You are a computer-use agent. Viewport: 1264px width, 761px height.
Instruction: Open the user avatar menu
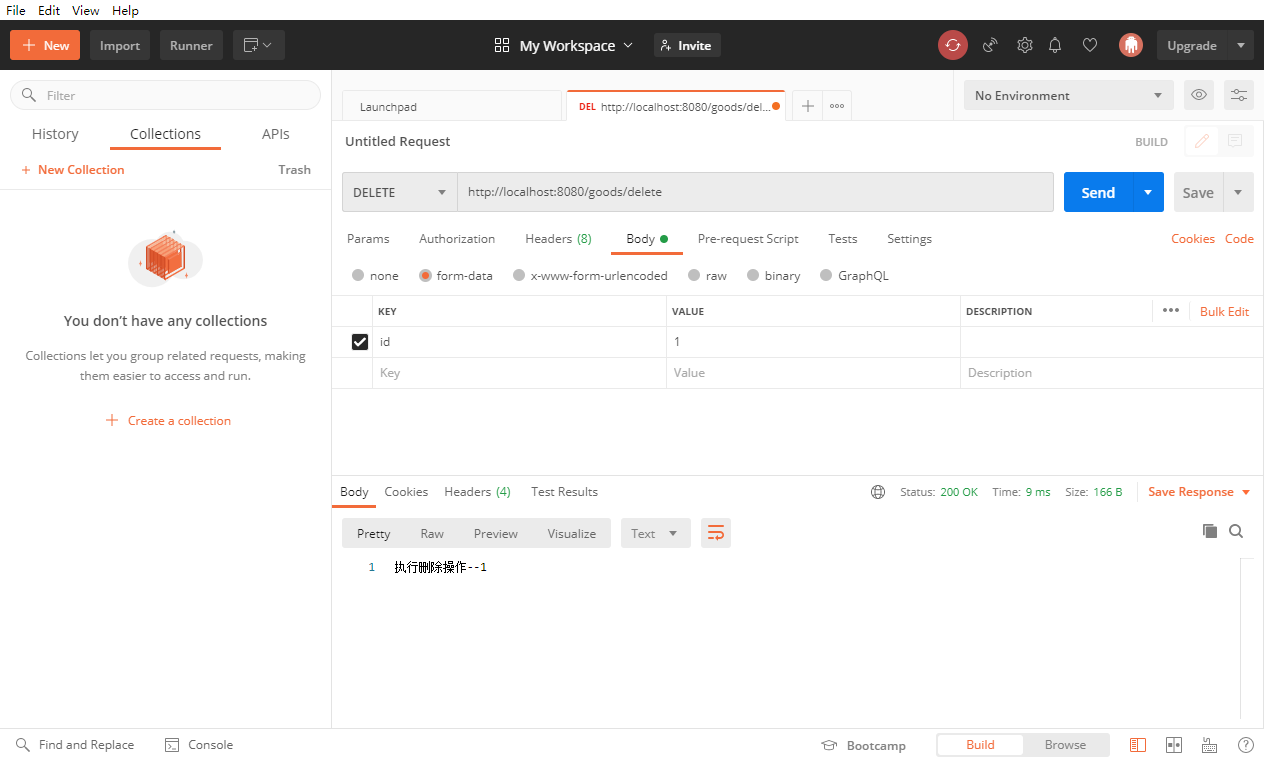[x=1131, y=45]
